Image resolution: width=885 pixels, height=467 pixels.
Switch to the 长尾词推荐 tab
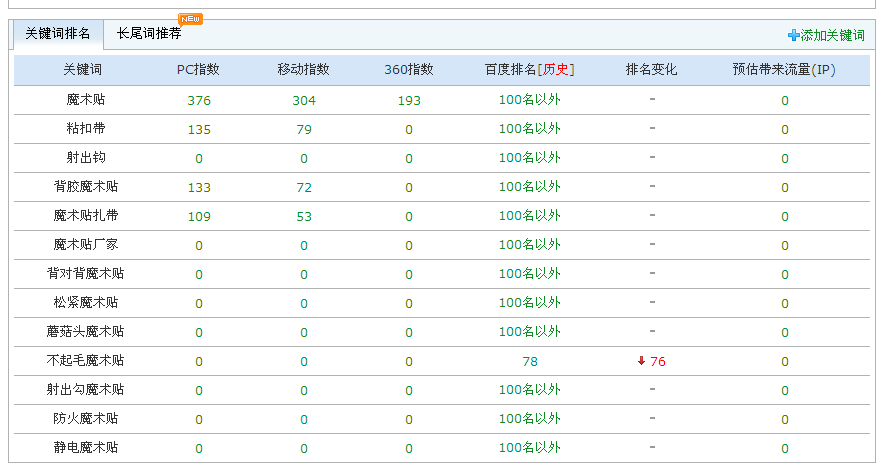(x=149, y=34)
